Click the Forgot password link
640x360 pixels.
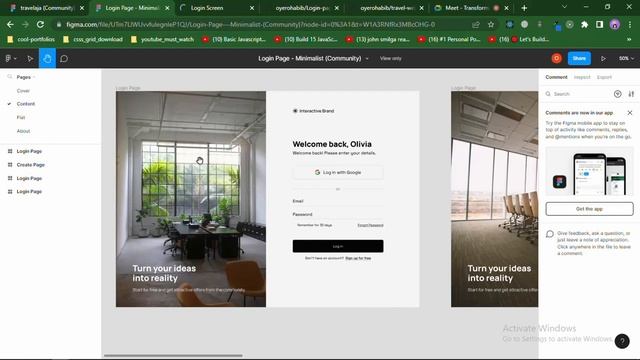pyautogui.click(x=370, y=225)
